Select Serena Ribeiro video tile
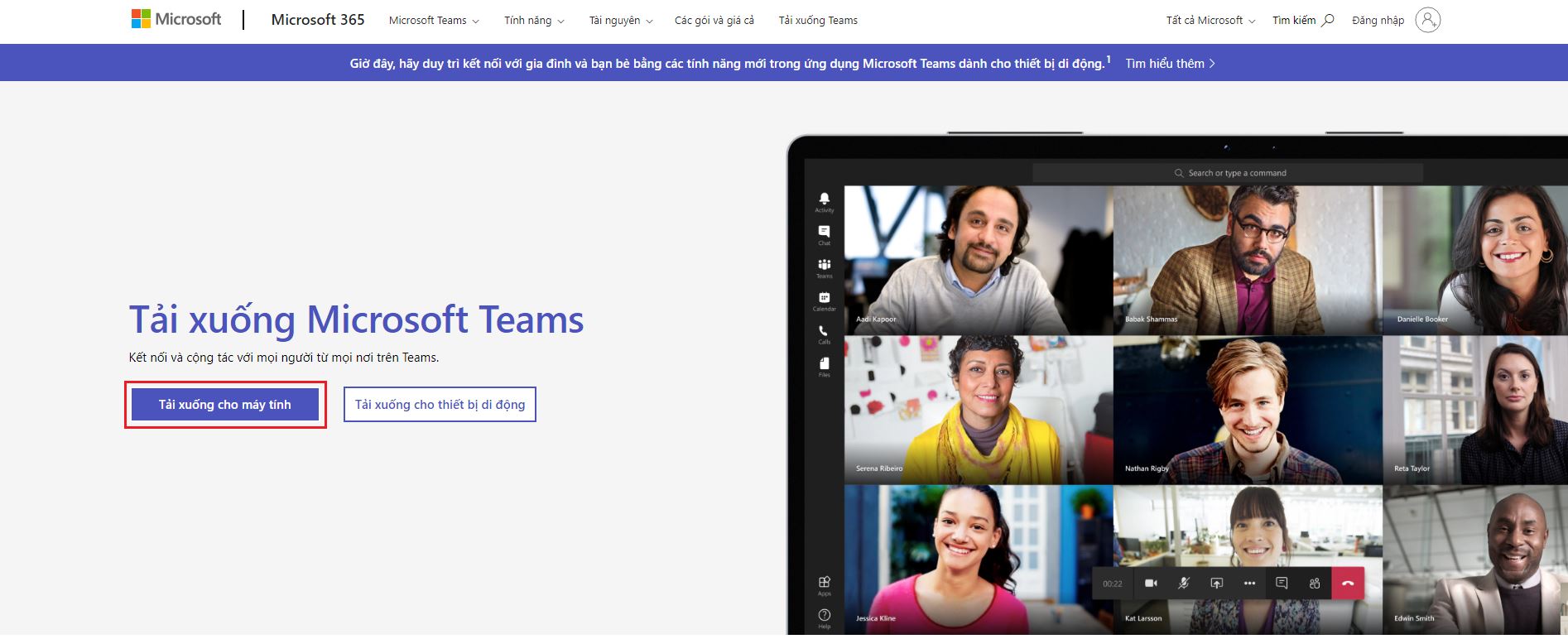The width and height of the screenshot is (1568, 639). pos(978,410)
